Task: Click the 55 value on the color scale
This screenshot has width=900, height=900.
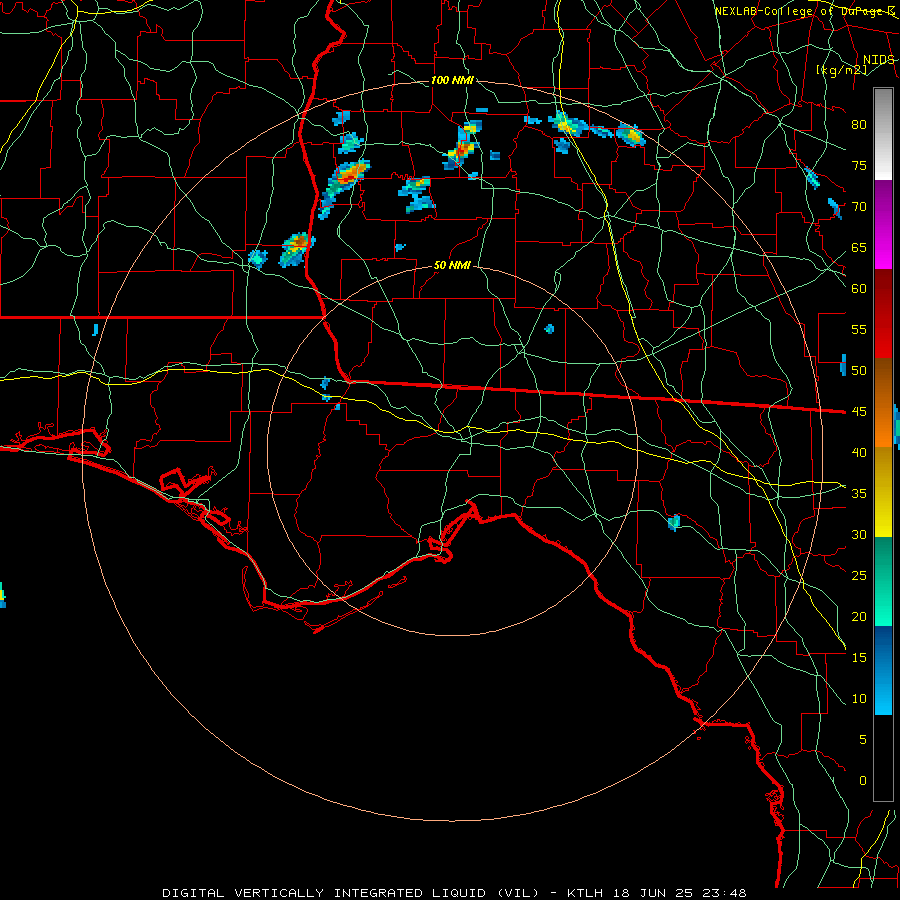Action: coord(859,329)
